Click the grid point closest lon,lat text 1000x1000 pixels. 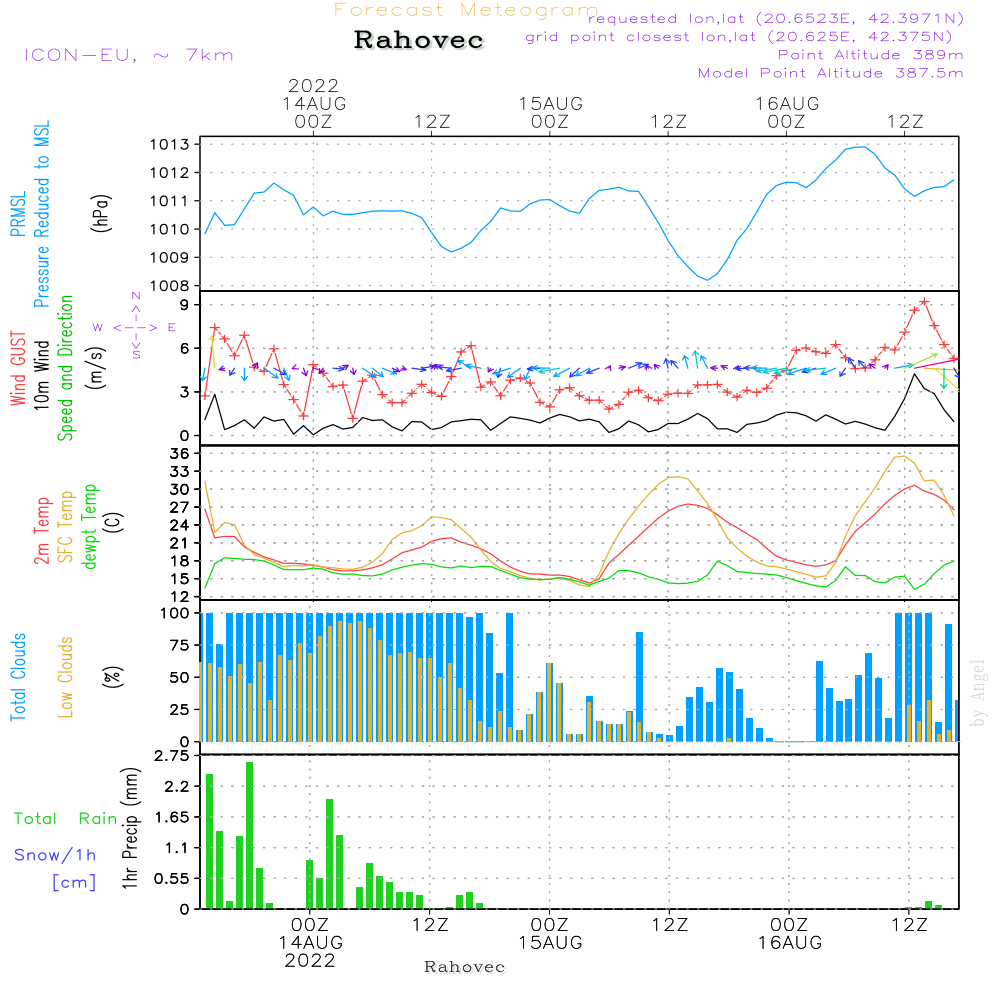[739, 37]
